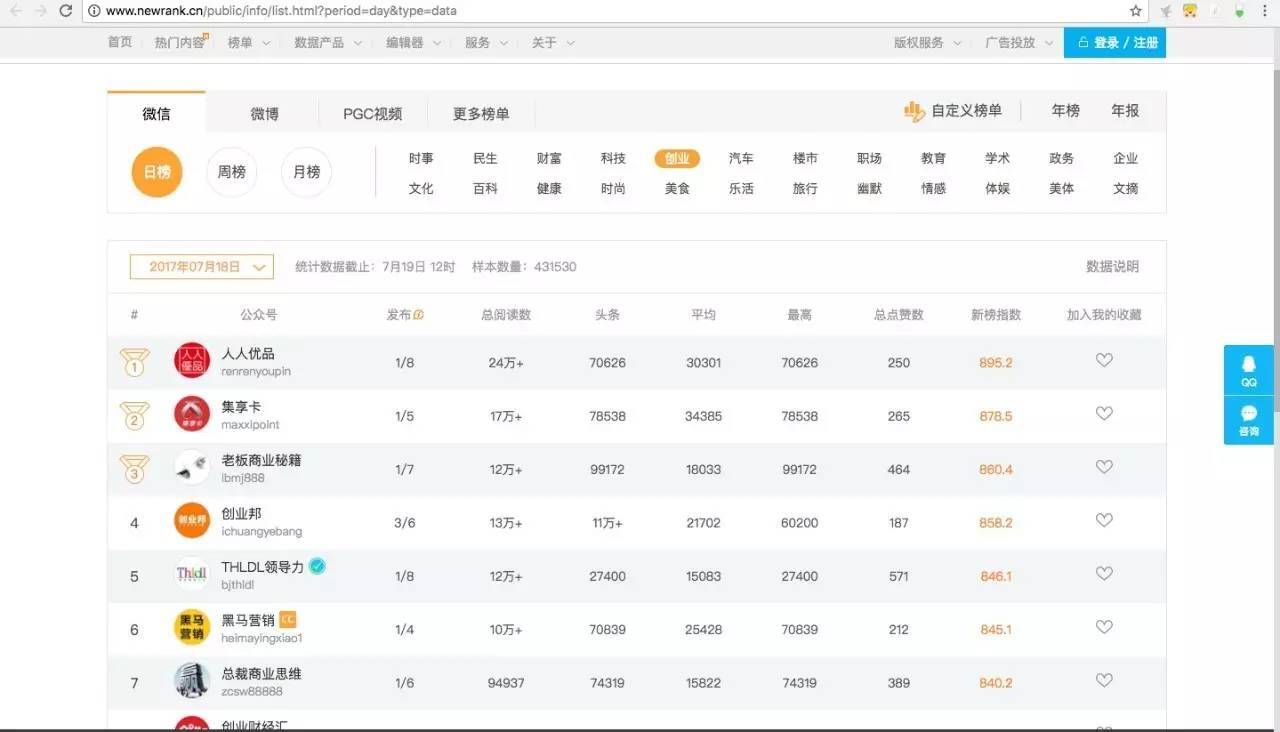Click the browser address bar URL
This screenshot has height=732, width=1280.
pos(281,11)
